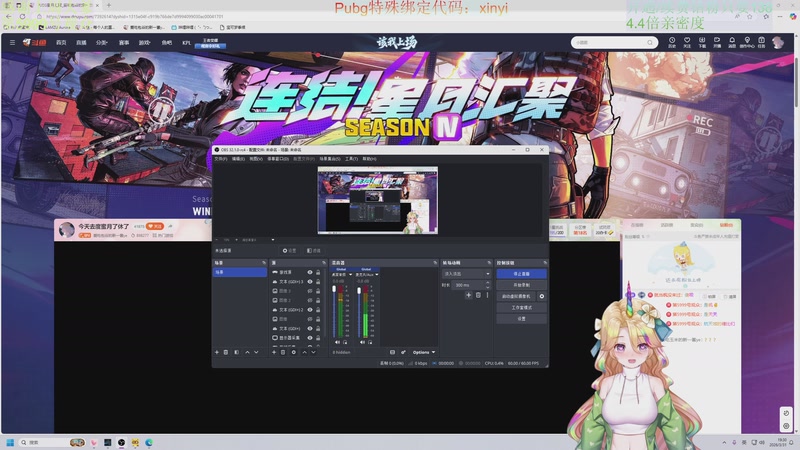Open OBS Studio icon on Windows taskbar
This screenshot has height=450, width=800.
click(x=121, y=442)
